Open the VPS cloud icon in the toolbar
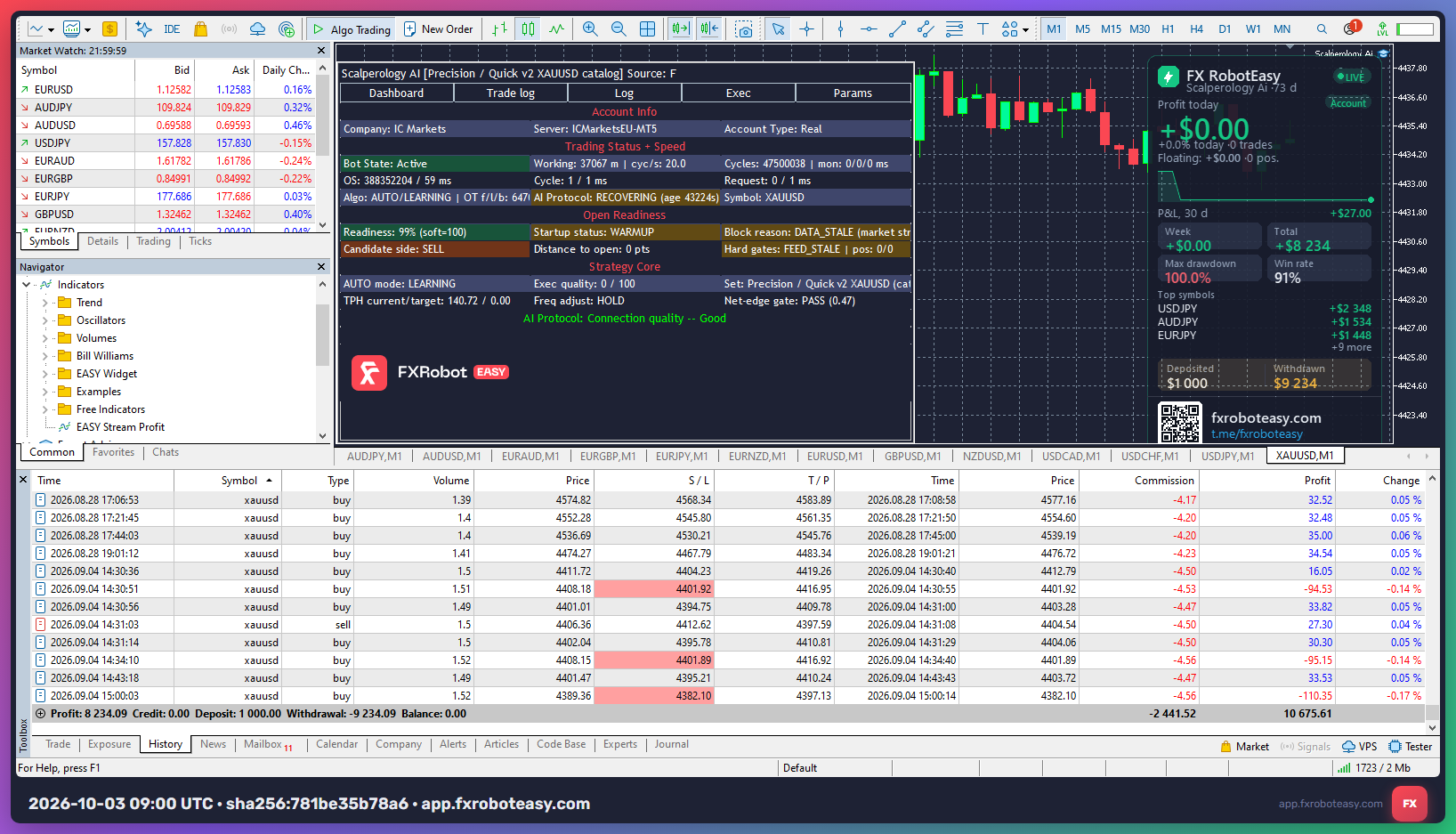Viewport: 1456px width, 834px height. (x=257, y=29)
